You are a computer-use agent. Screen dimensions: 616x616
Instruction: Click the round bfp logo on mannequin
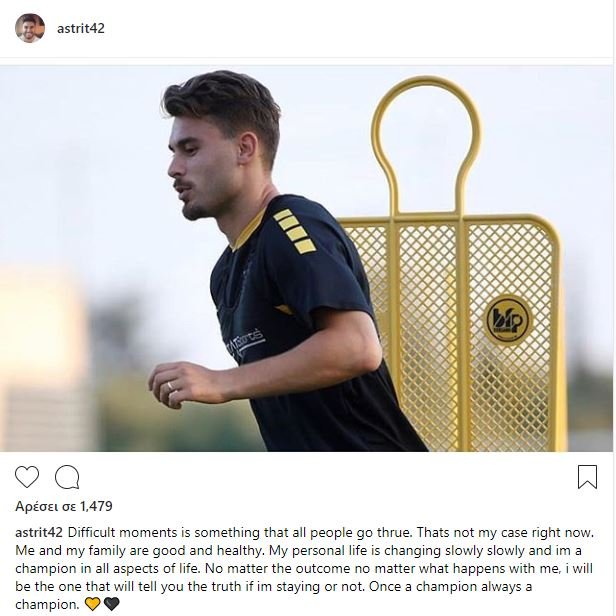click(x=507, y=320)
